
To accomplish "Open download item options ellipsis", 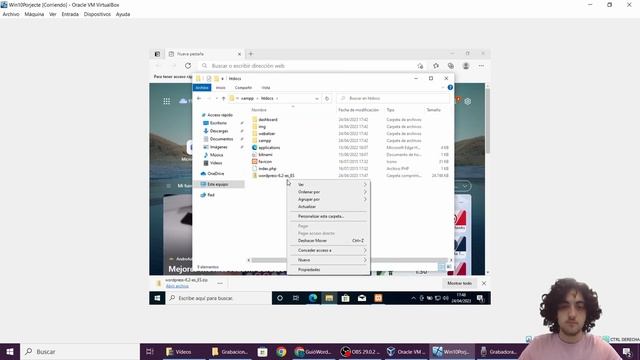I will 220,283.
